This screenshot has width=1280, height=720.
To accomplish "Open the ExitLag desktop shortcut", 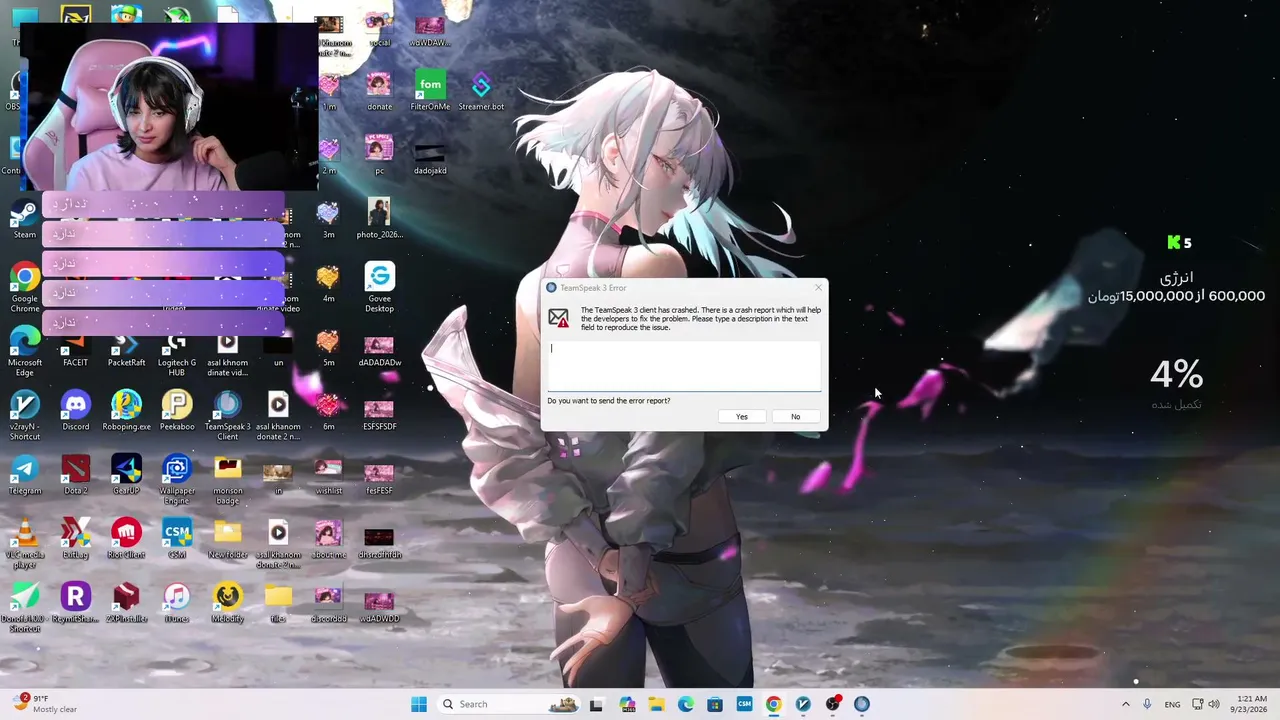I will click(x=76, y=538).
